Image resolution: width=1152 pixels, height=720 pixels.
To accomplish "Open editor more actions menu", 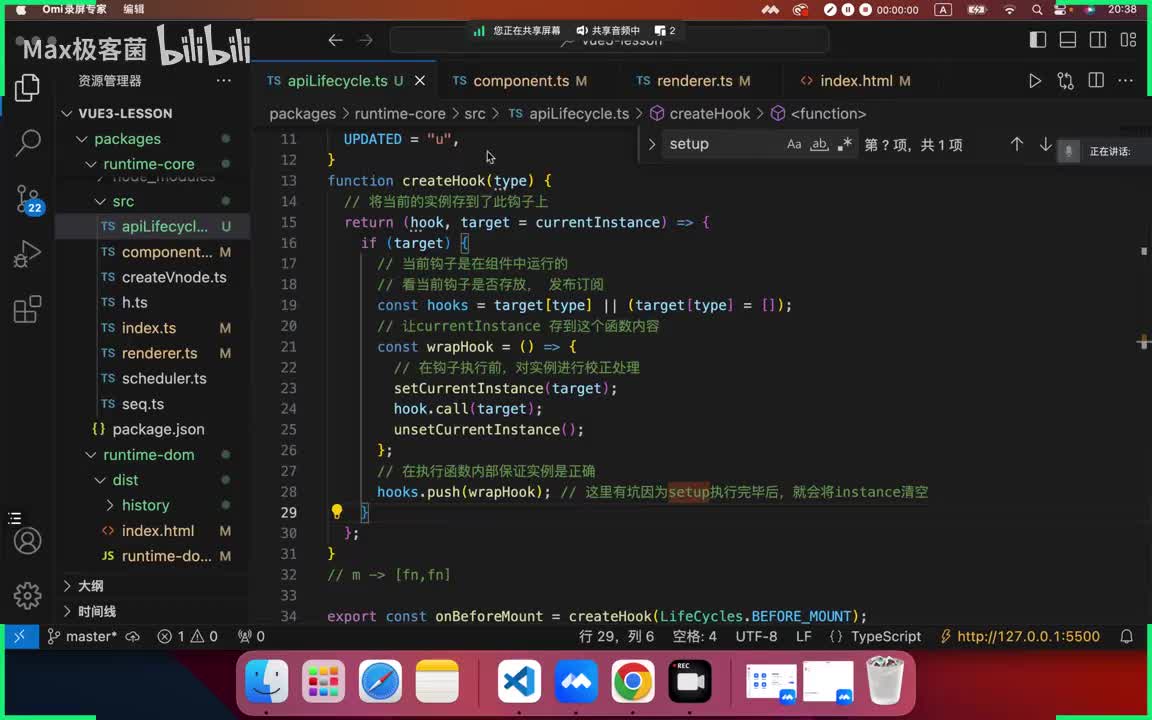I will tap(1126, 80).
